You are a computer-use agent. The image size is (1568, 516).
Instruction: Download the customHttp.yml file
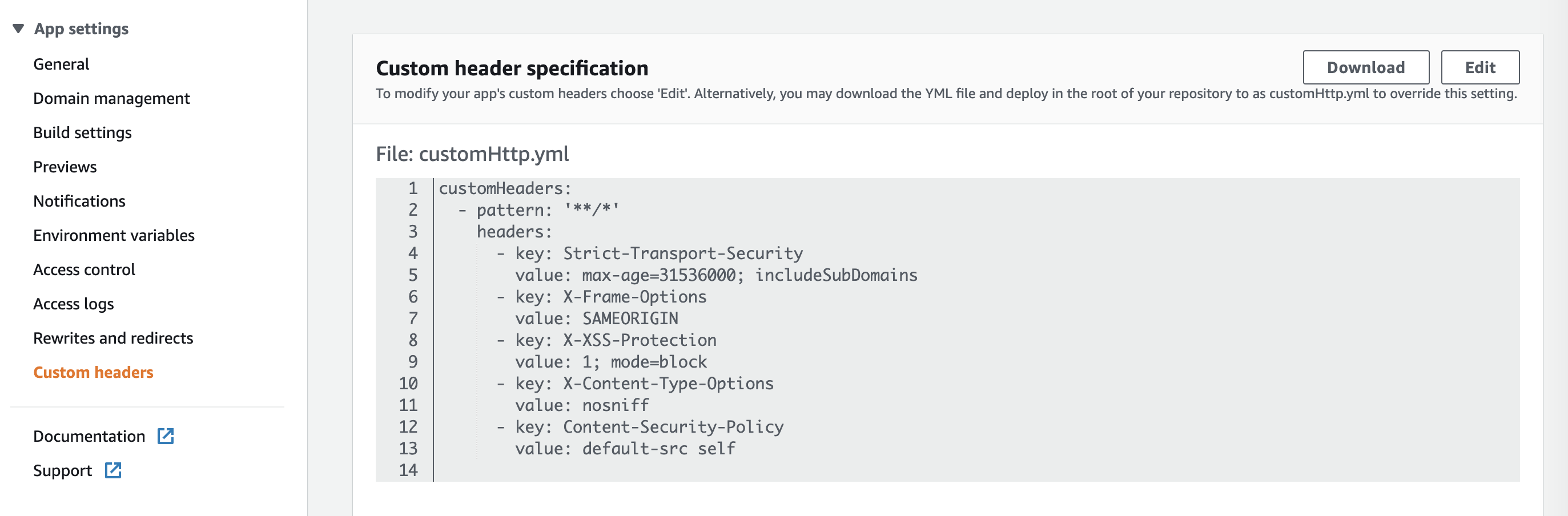click(1365, 67)
